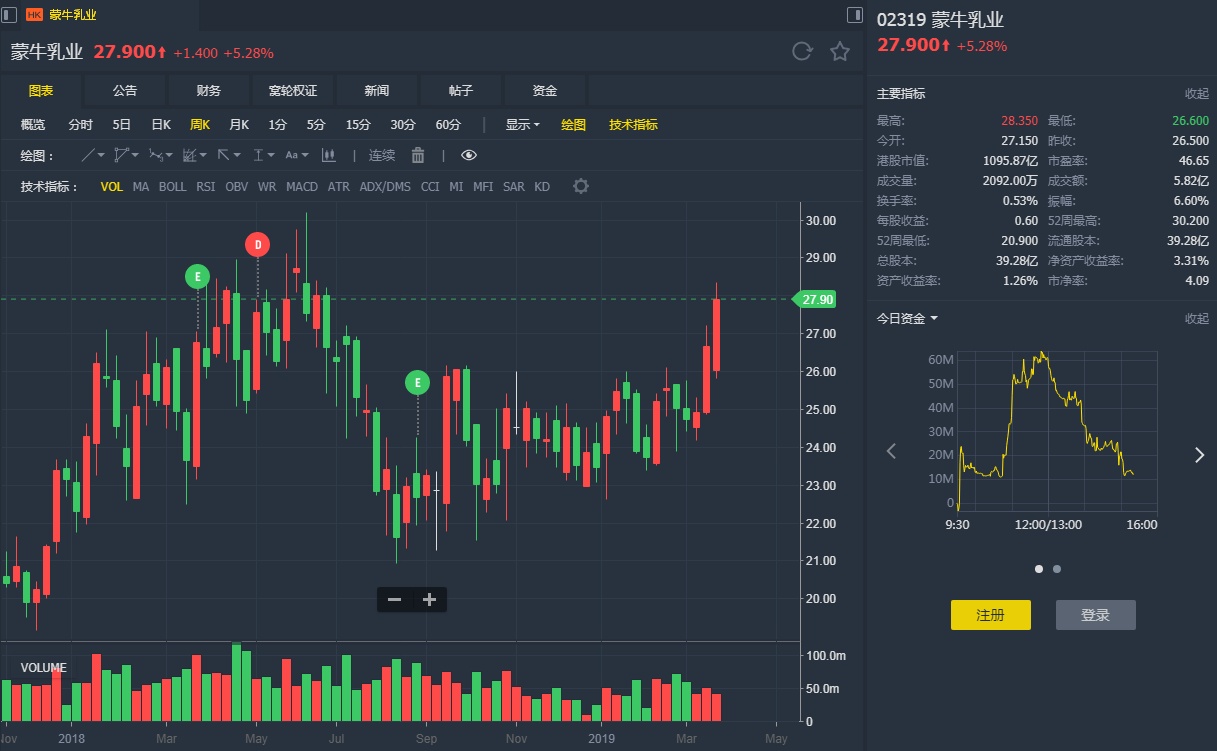Enable MA indicator
1217x751 pixels.
tap(141, 187)
